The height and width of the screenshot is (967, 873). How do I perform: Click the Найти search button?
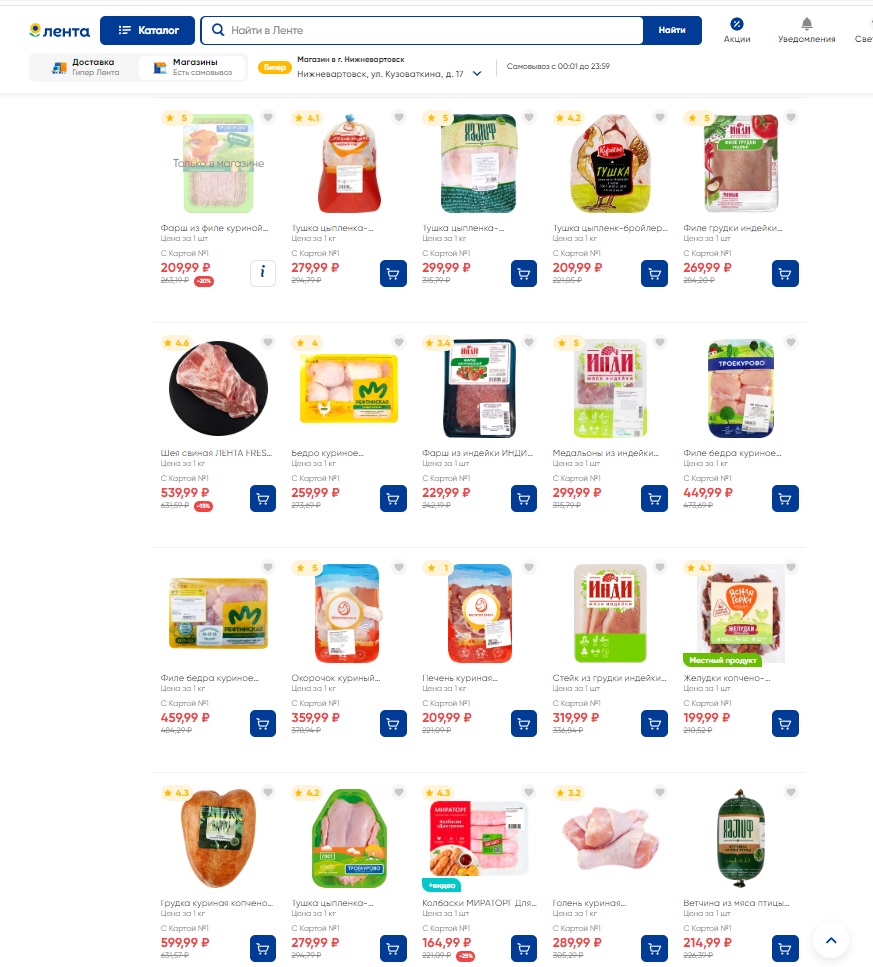[x=672, y=30]
